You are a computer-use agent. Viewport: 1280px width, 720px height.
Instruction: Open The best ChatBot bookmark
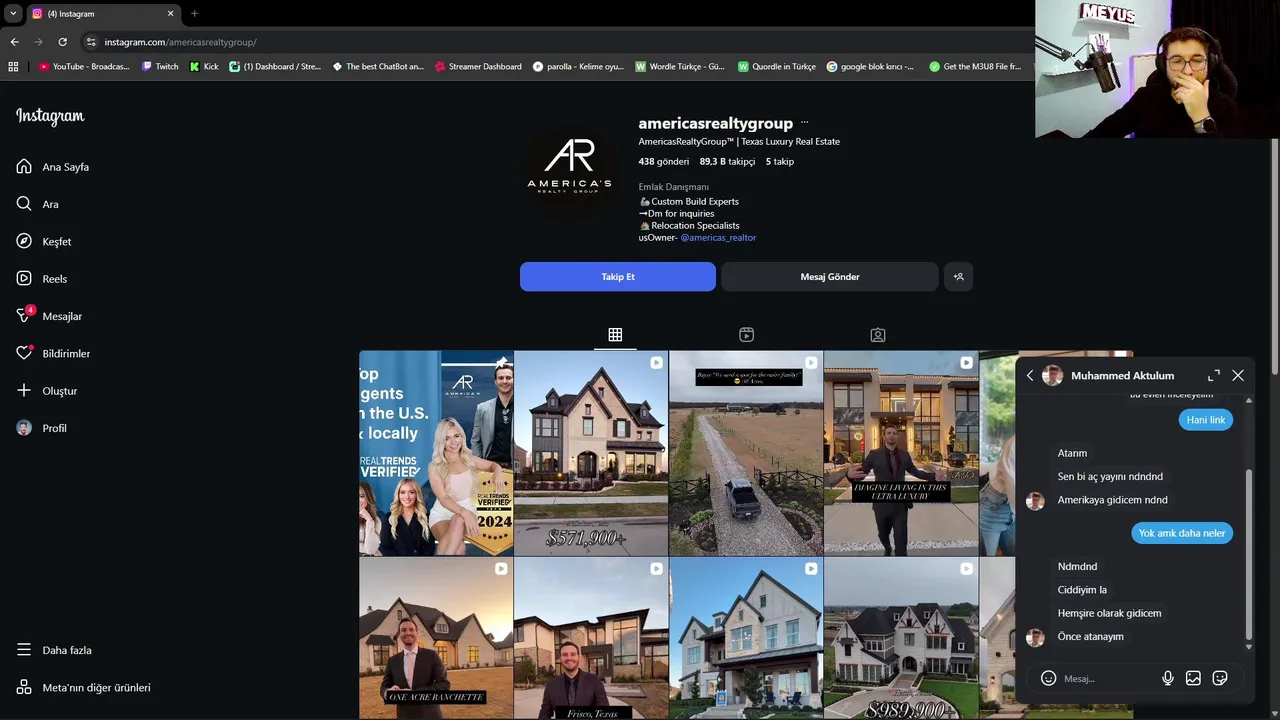click(378, 67)
